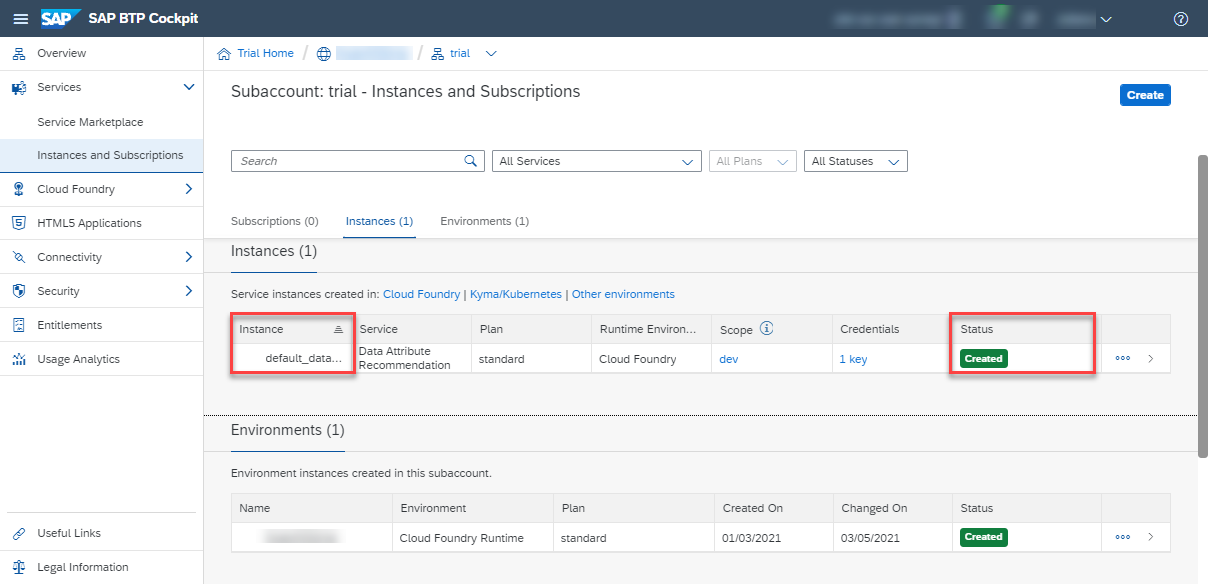Go to Trial Home breadcrumb

click(x=265, y=53)
